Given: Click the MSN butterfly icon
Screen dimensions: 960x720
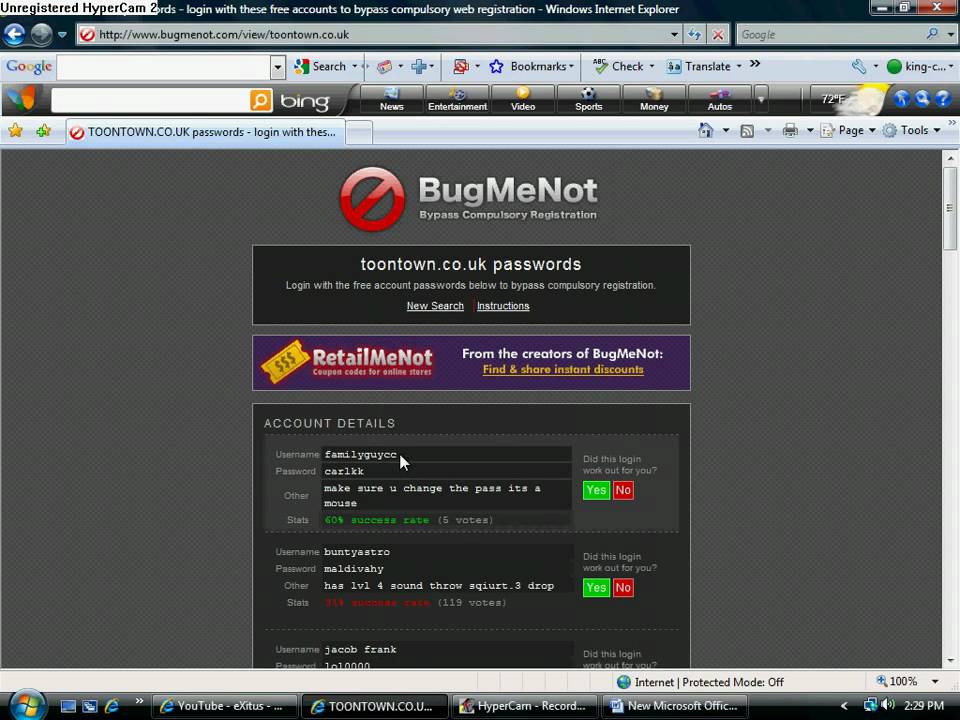Looking at the screenshot, I should [22, 99].
